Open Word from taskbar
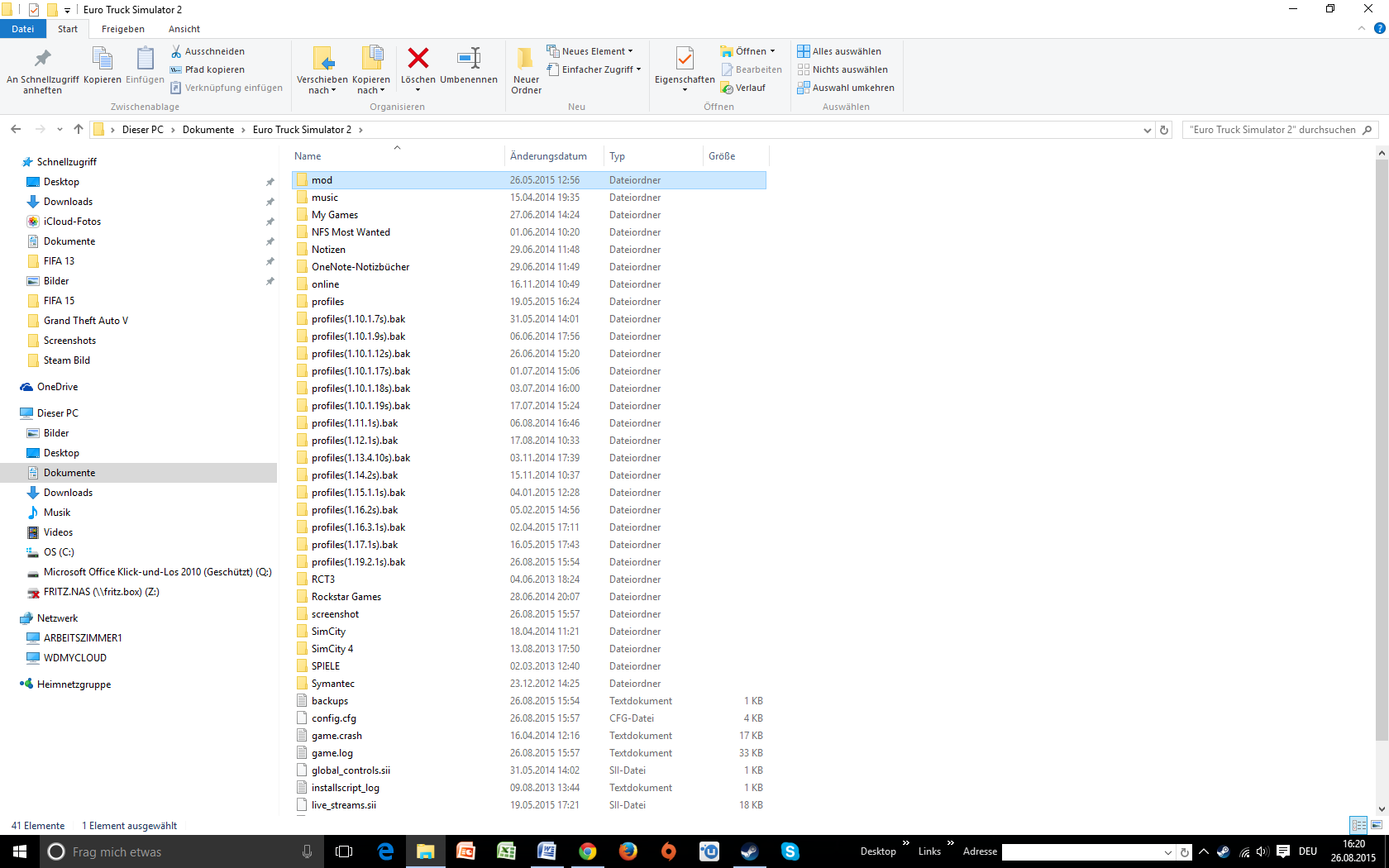 click(547, 851)
